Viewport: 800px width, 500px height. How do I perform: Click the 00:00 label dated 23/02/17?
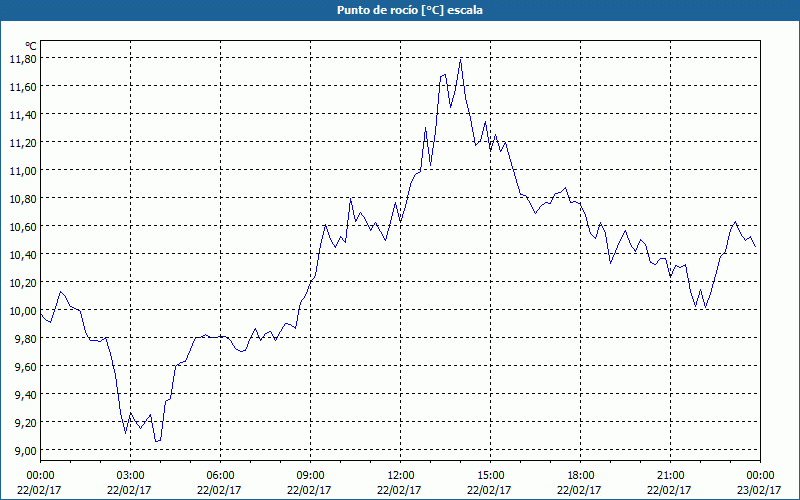click(760, 476)
